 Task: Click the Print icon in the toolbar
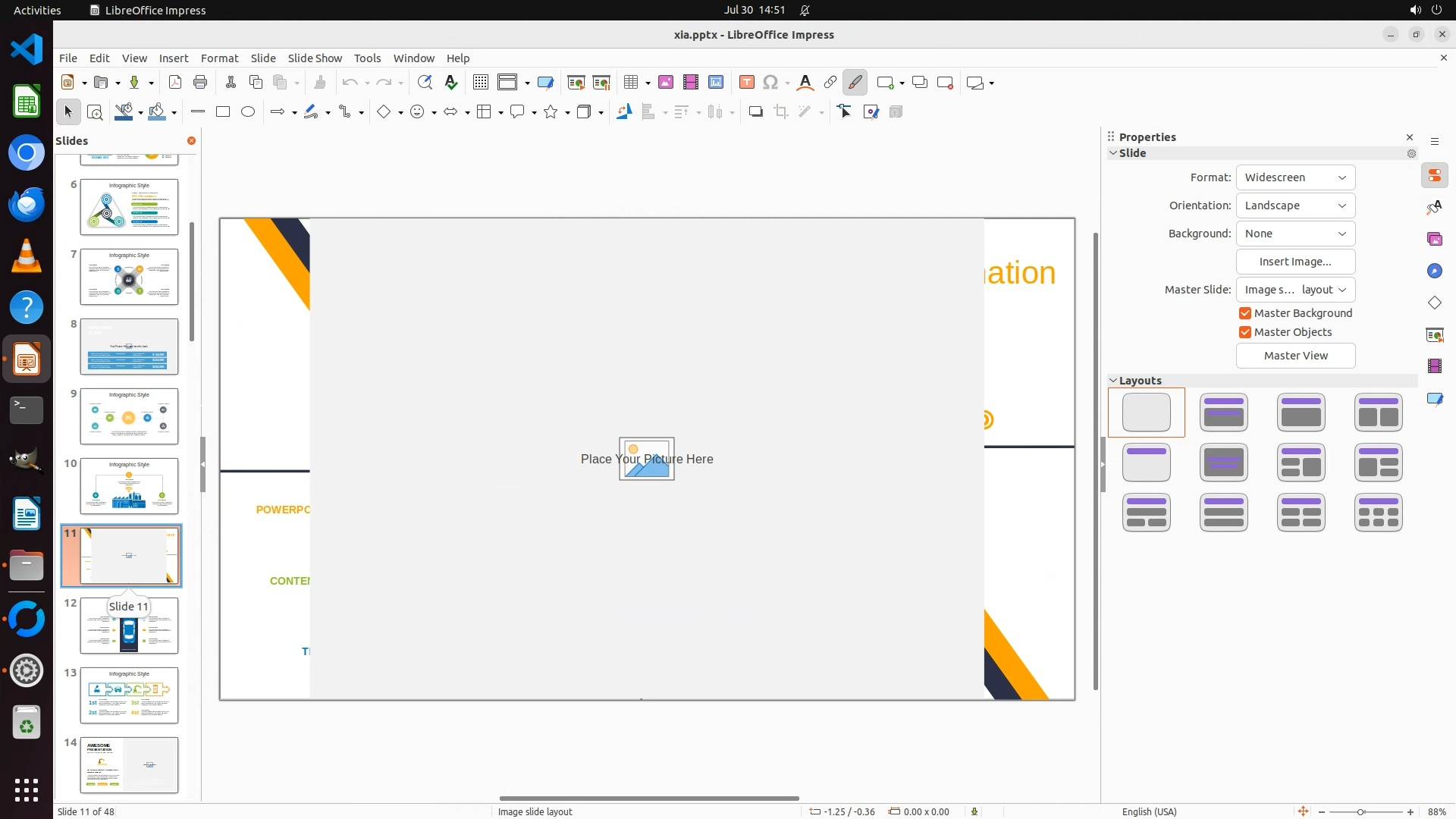[x=200, y=83]
